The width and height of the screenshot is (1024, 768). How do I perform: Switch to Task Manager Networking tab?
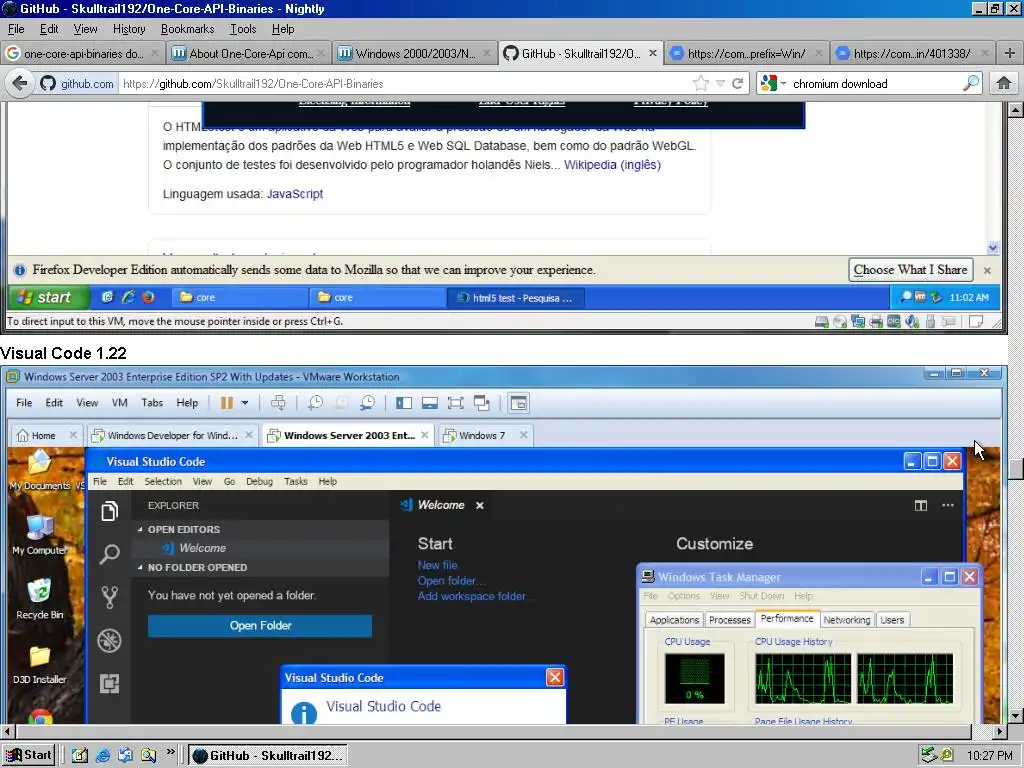point(846,620)
